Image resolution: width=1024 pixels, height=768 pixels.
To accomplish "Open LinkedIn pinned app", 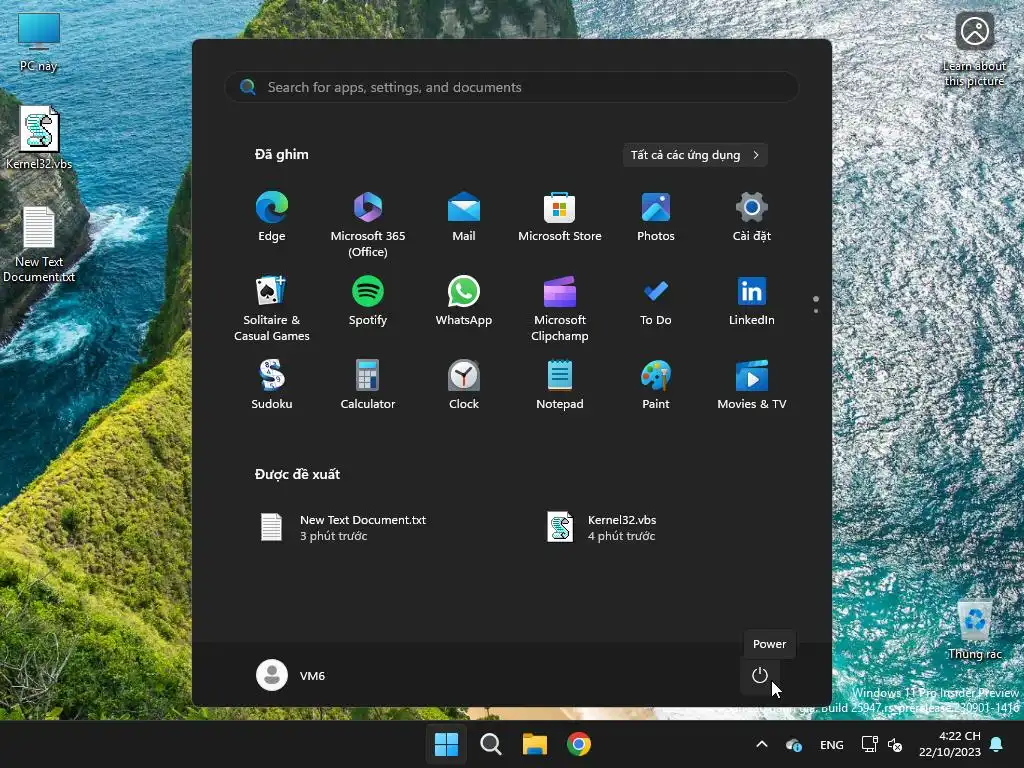I will [752, 301].
